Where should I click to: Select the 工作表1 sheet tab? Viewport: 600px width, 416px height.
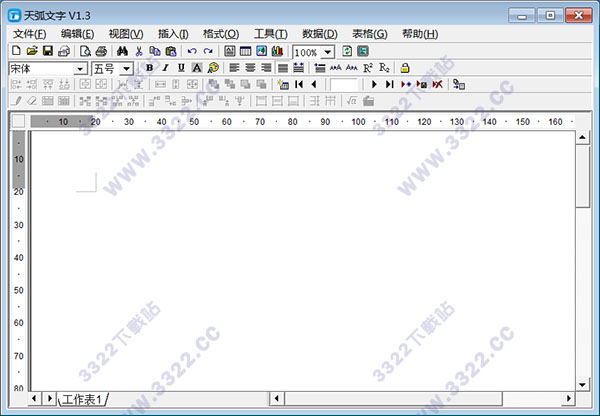(82, 400)
